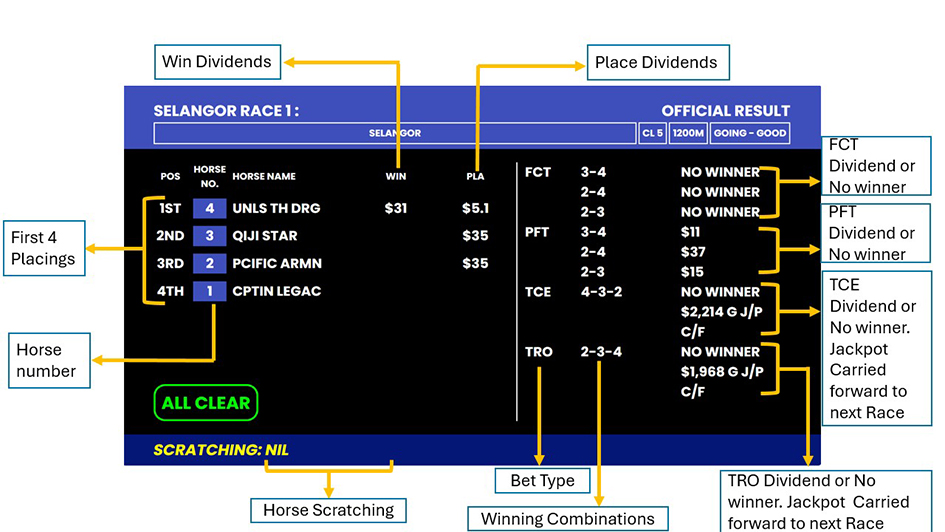Screen dimensions: 945x532
Task: Select horse name CPTIN LEGAC
Action: [x=277, y=291]
